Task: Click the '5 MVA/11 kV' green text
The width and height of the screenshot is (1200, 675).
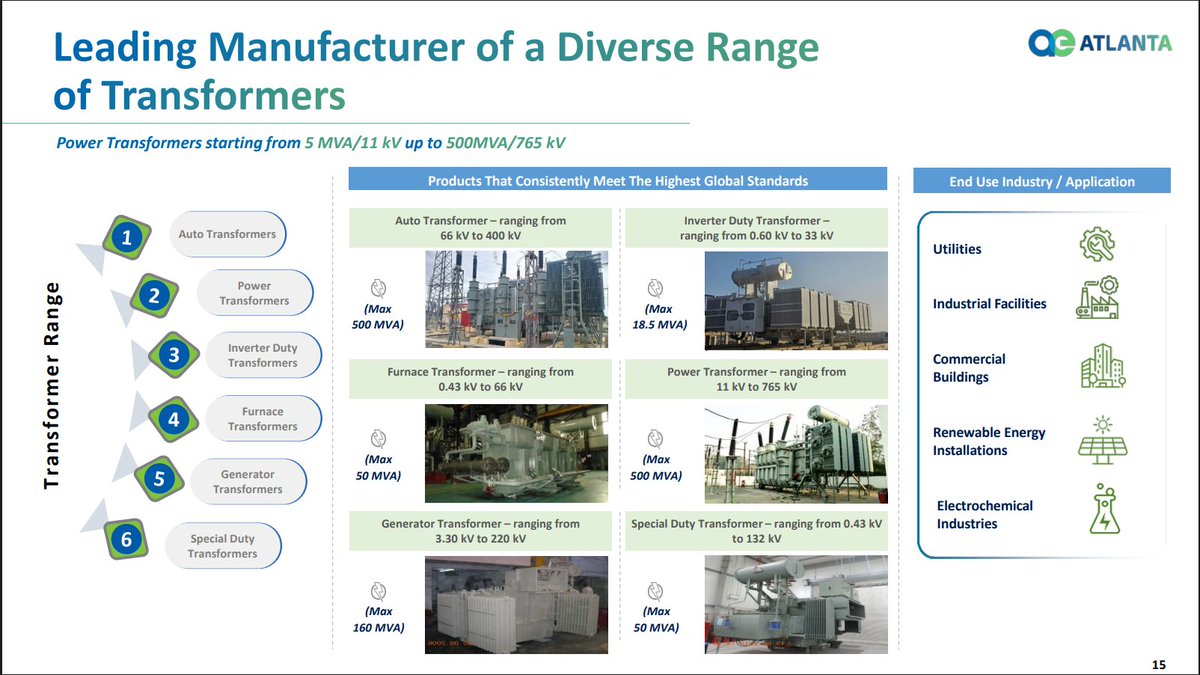Action: [352, 144]
